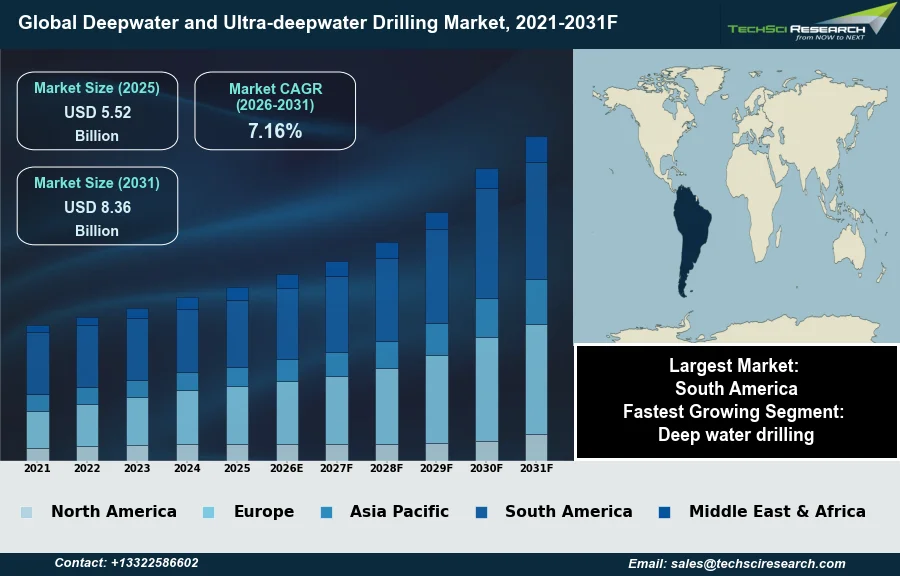
Task: Click the sales@techsciresearch.com email address
Action: click(x=736, y=564)
